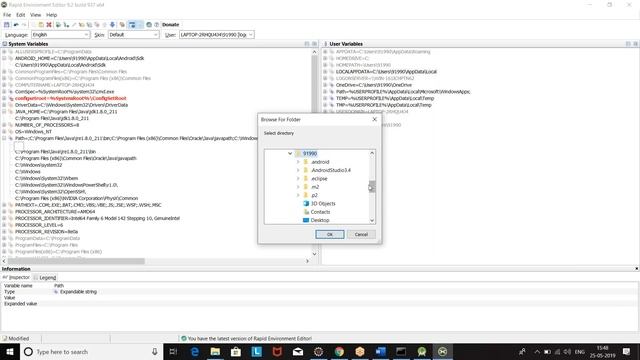
Task: Click the Cortana microphone icon
Action: click(x=155, y=352)
